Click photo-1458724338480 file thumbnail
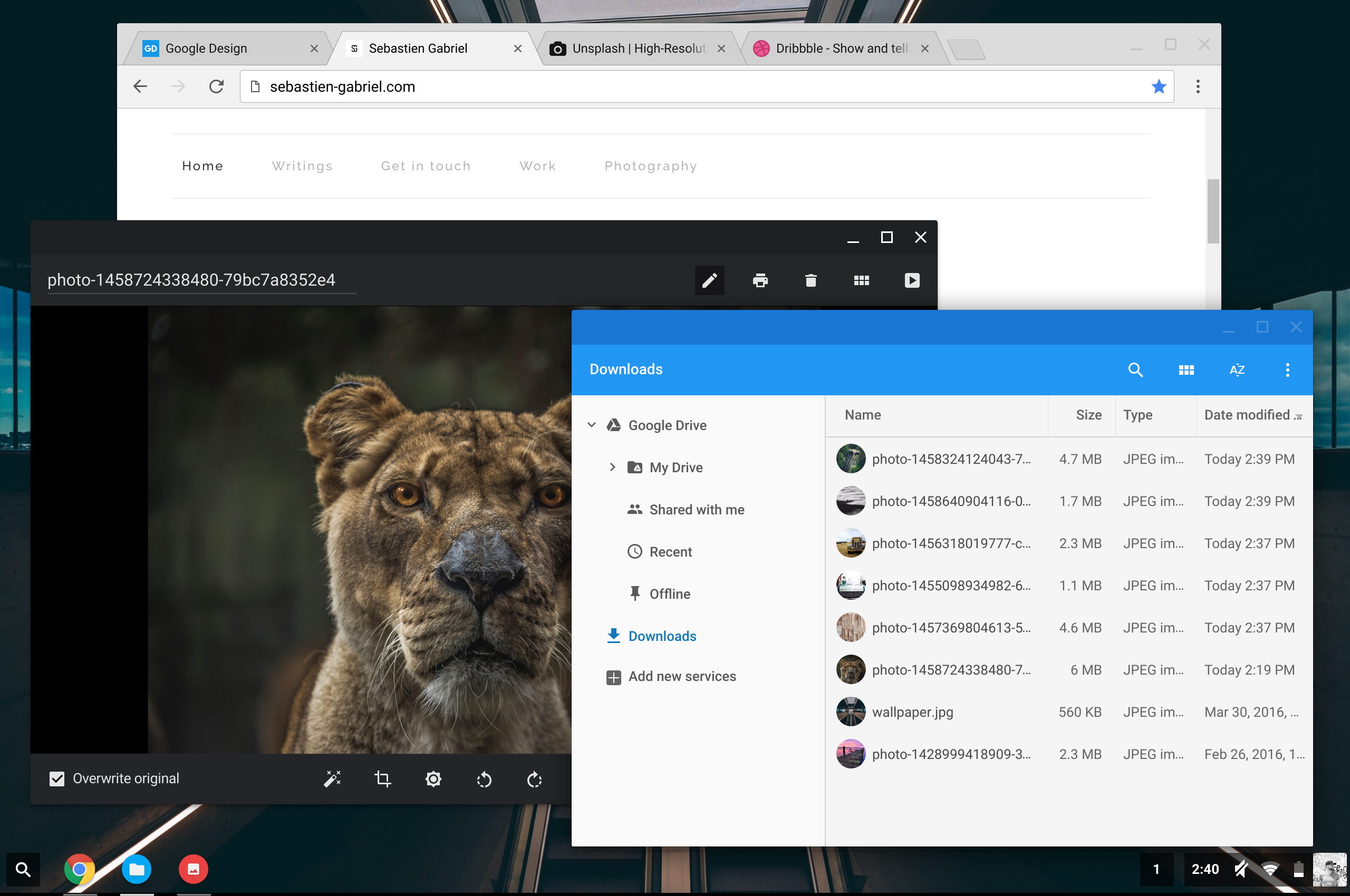 850,670
